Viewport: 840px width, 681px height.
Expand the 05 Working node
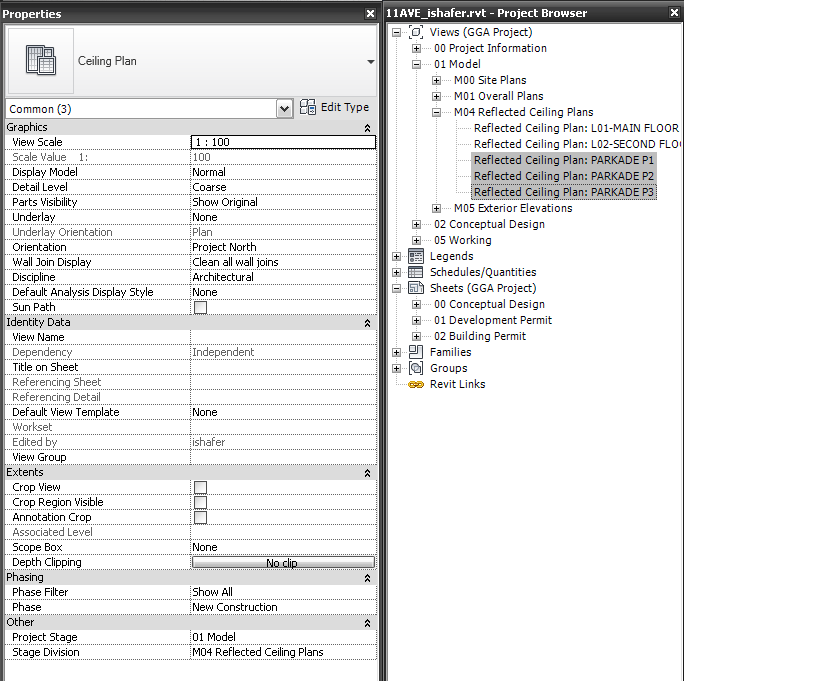coord(416,241)
